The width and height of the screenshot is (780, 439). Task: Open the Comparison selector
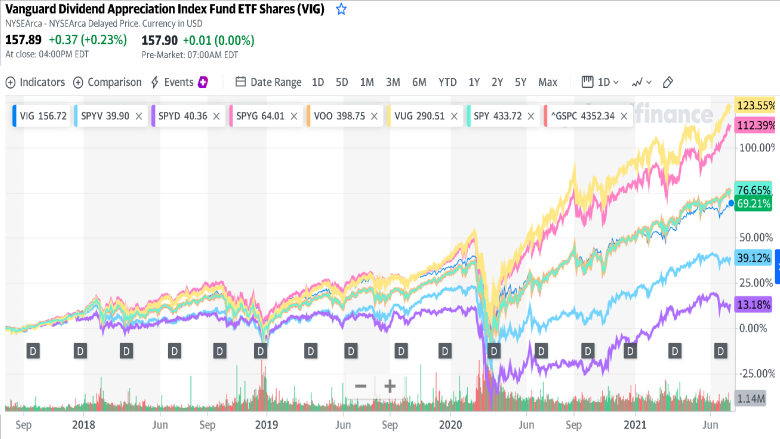[107, 82]
